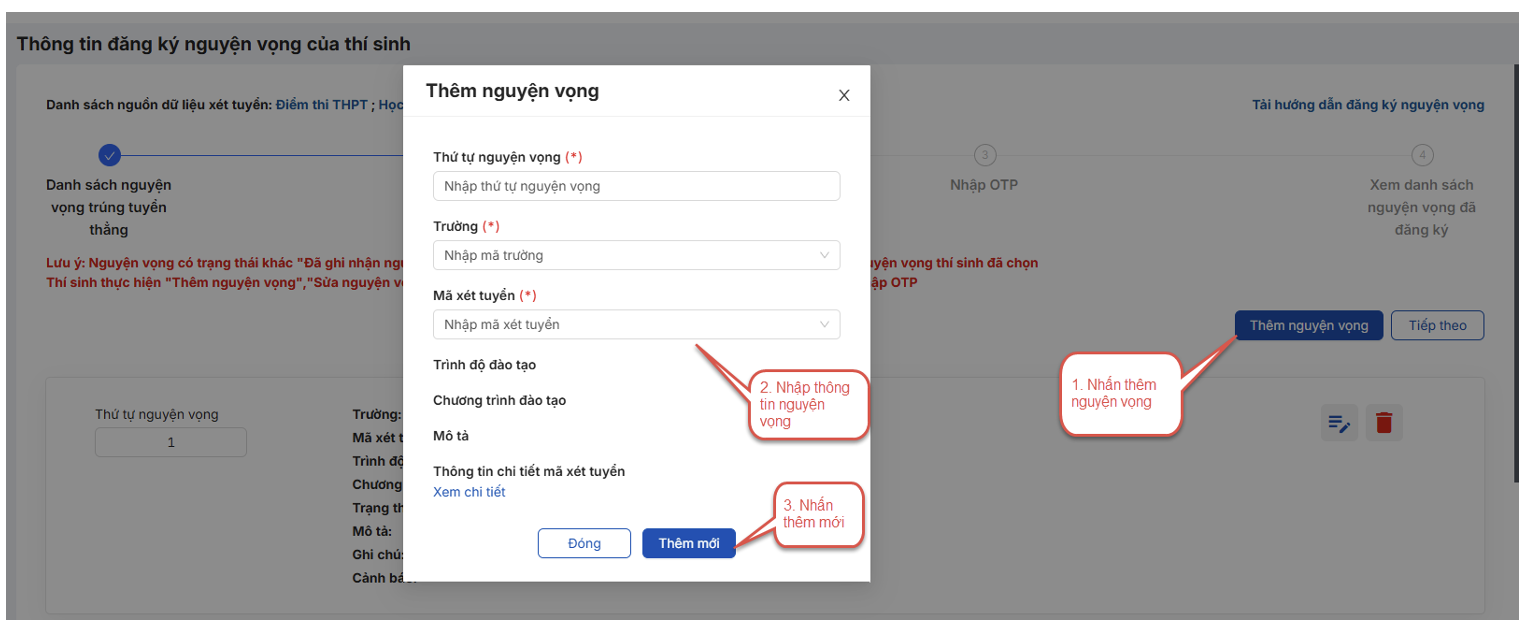Open the Xem chi tiết link
Image resolution: width=1528 pixels, height=634 pixels.
[469, 492]
